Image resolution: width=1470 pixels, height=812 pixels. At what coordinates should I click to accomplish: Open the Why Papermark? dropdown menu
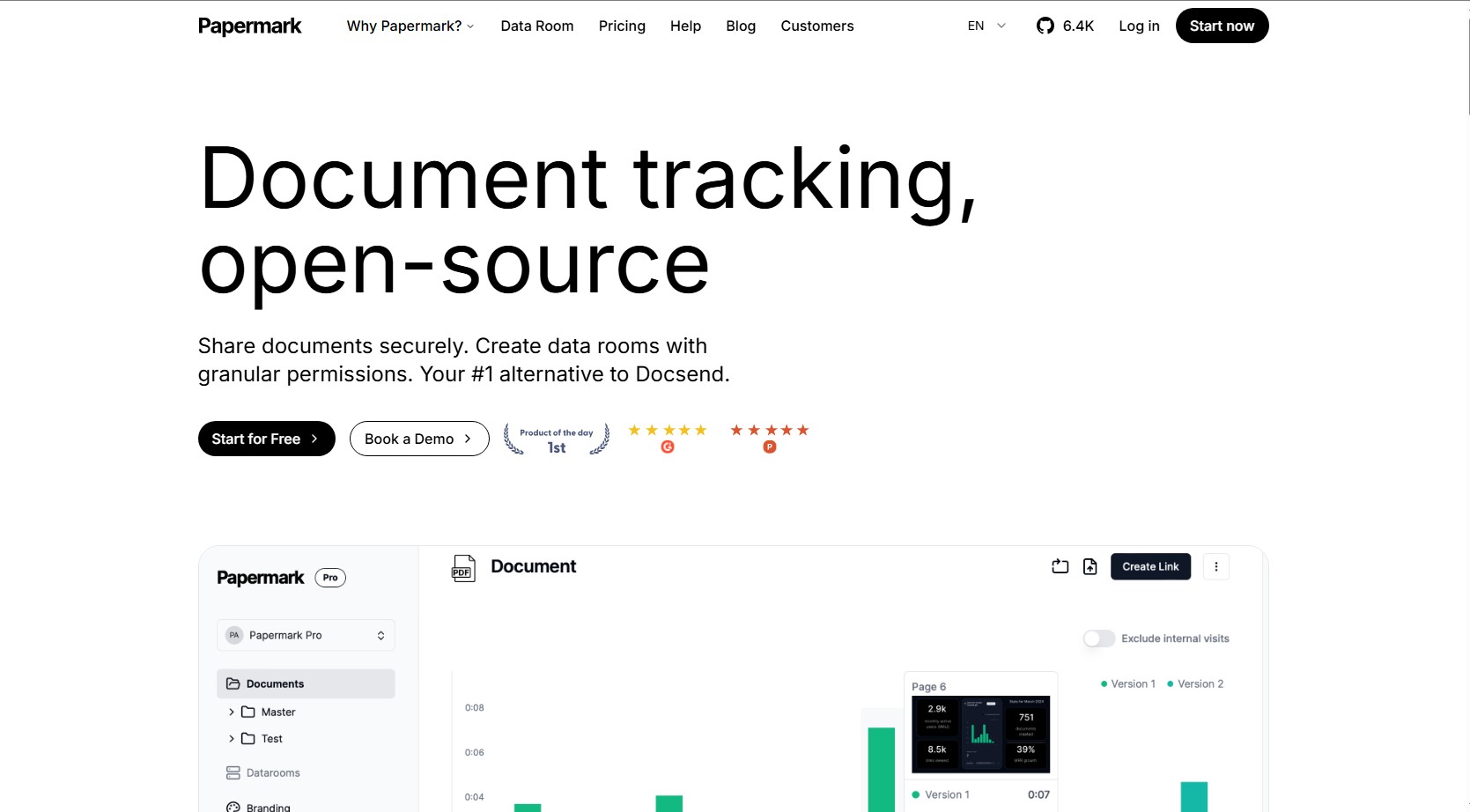click(410, 26)
